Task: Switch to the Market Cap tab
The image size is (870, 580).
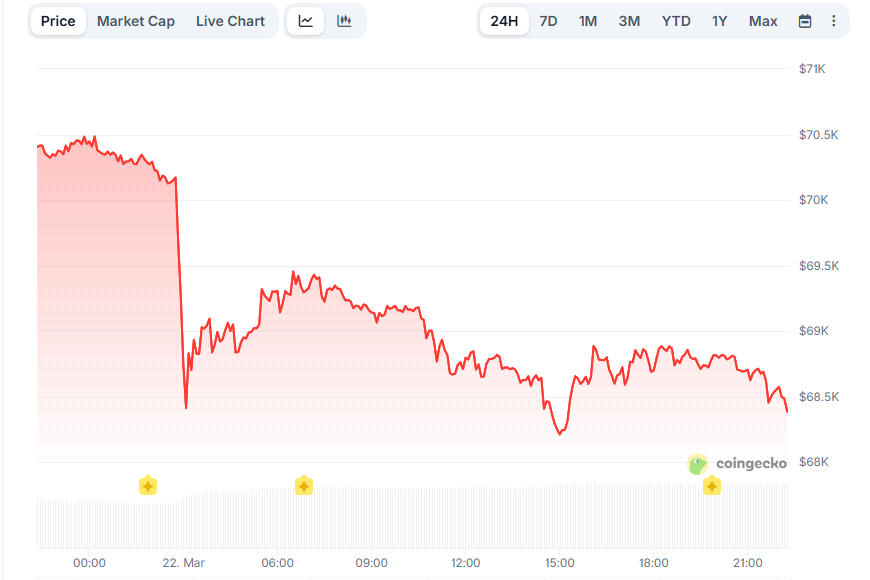Action: coord(136,21)
